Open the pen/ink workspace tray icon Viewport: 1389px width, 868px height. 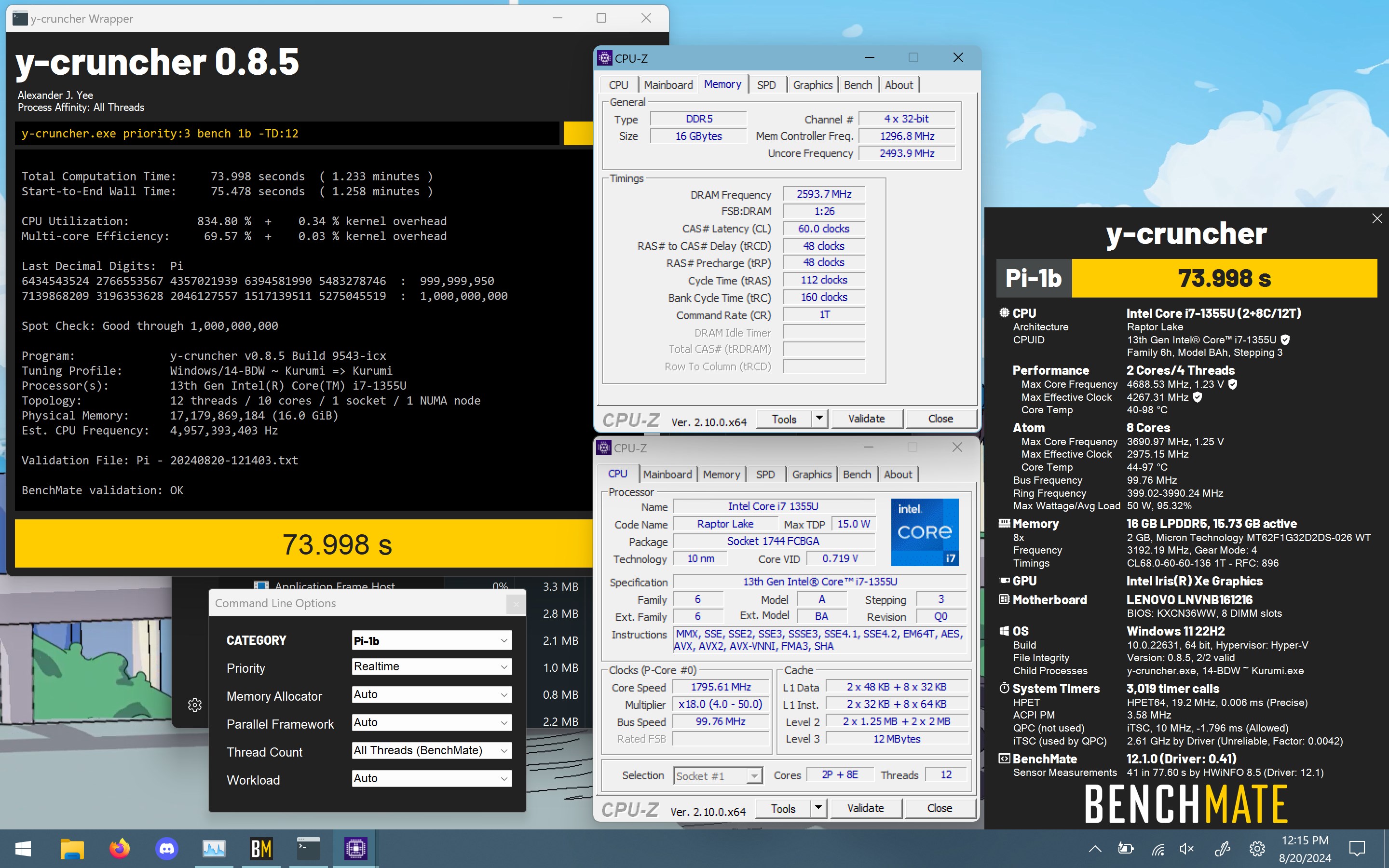pyautogui.click(x=1223, y=849)
